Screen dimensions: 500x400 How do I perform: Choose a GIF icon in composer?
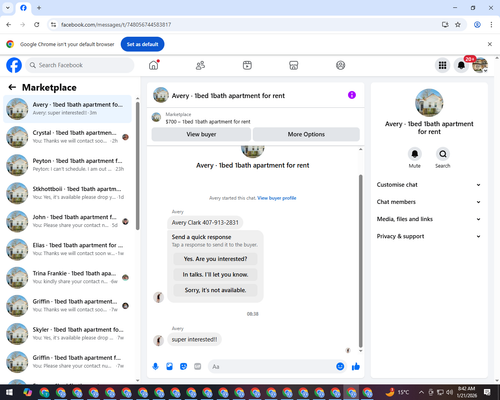click(198, 367)
